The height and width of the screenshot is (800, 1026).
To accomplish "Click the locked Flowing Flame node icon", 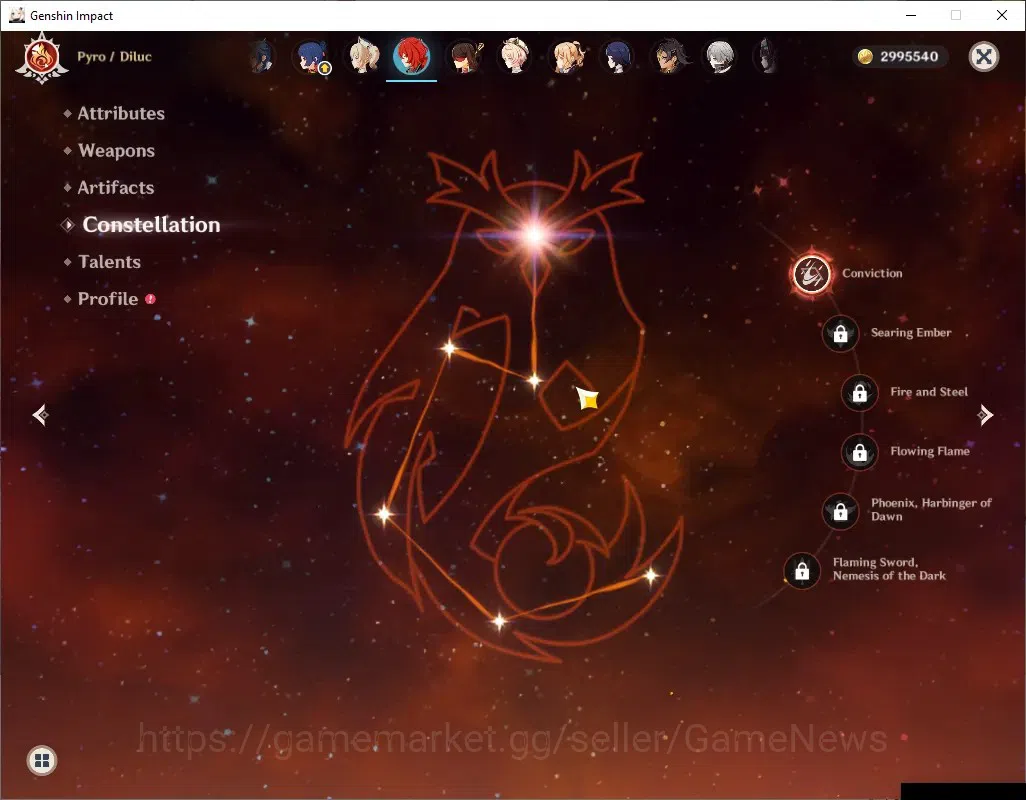I will click(860, 452).
